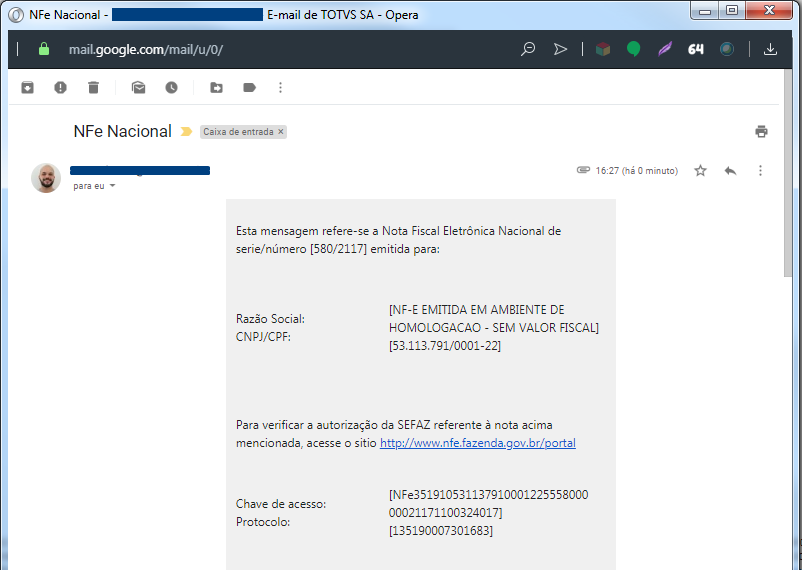Click the Opera send arrow icon
The height and width of the screenshot is (570, 802).
click(x=561, y=49)
